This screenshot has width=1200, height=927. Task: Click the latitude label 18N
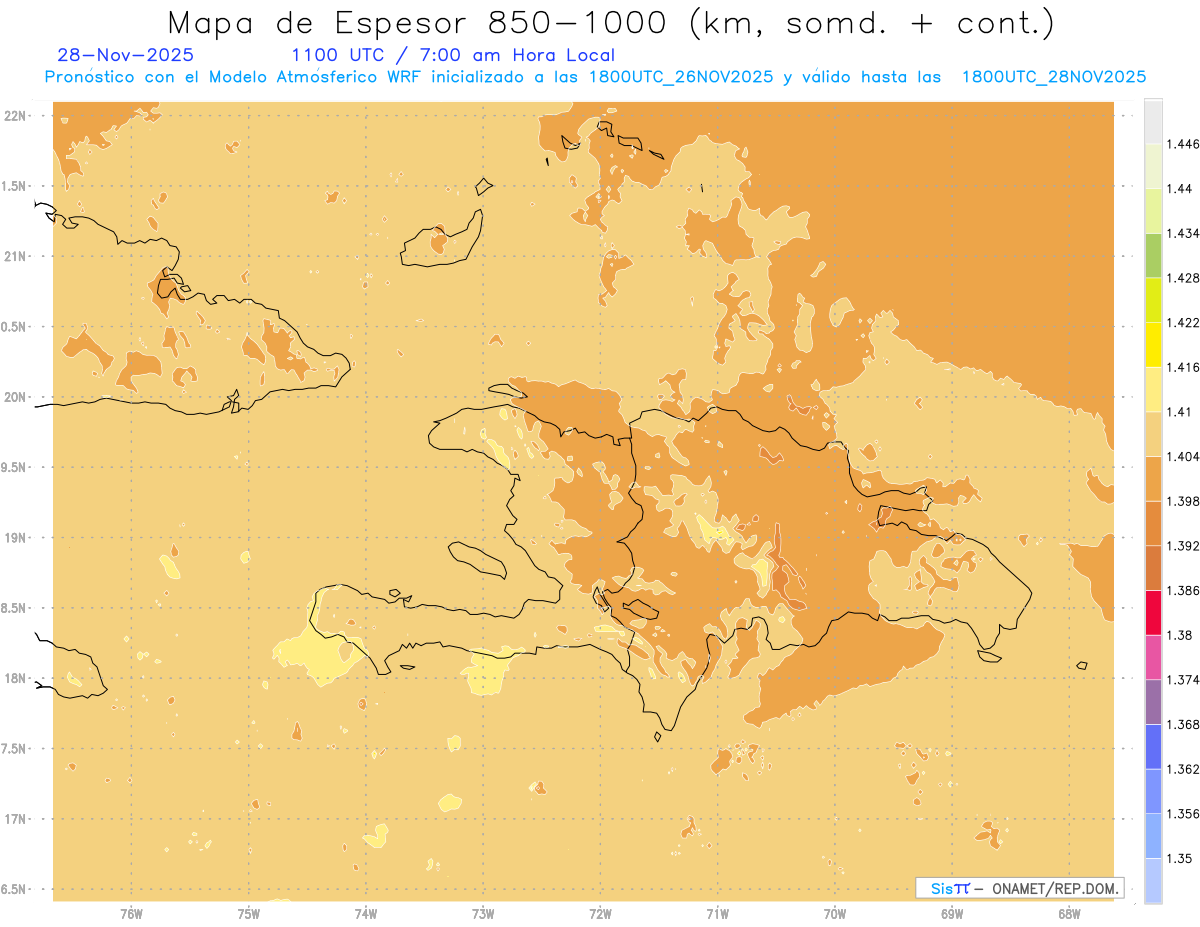[x=14, y=679]
